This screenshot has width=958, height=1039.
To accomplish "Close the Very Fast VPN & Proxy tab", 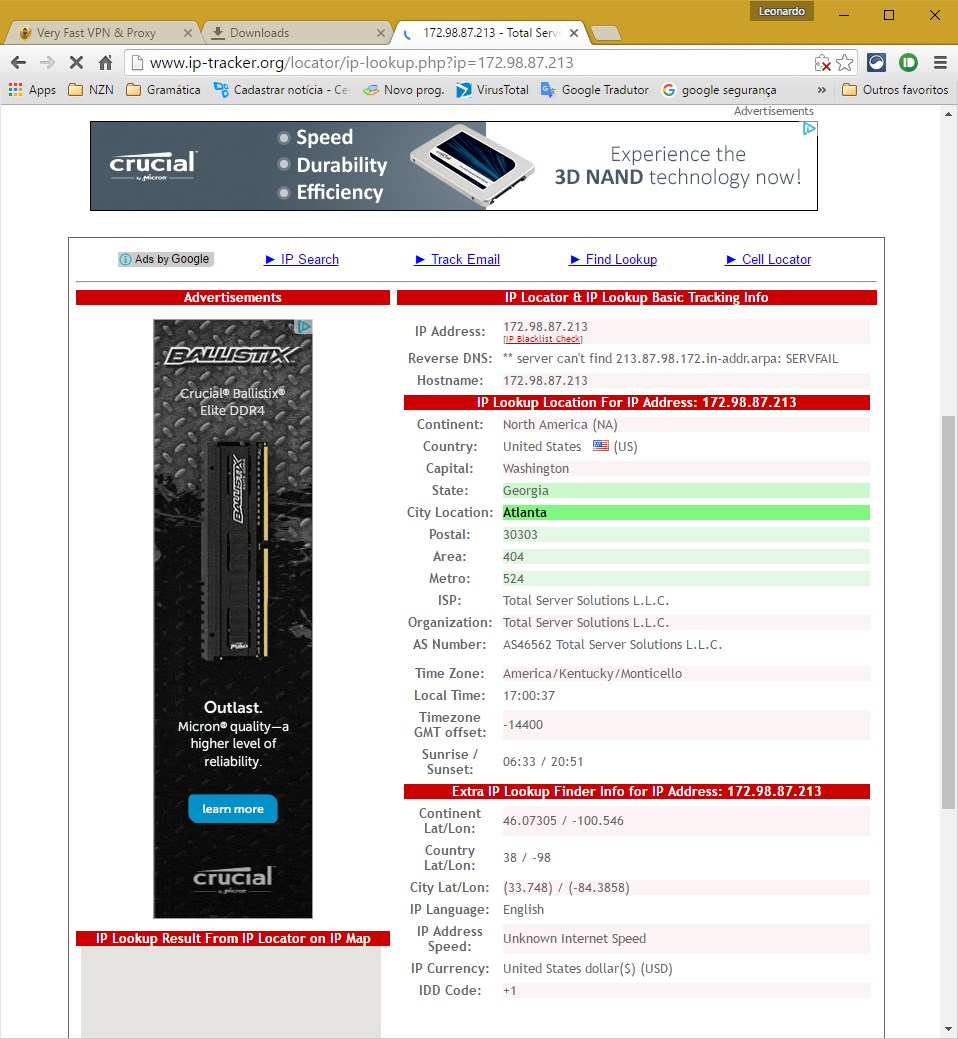I will pos(187,32).
